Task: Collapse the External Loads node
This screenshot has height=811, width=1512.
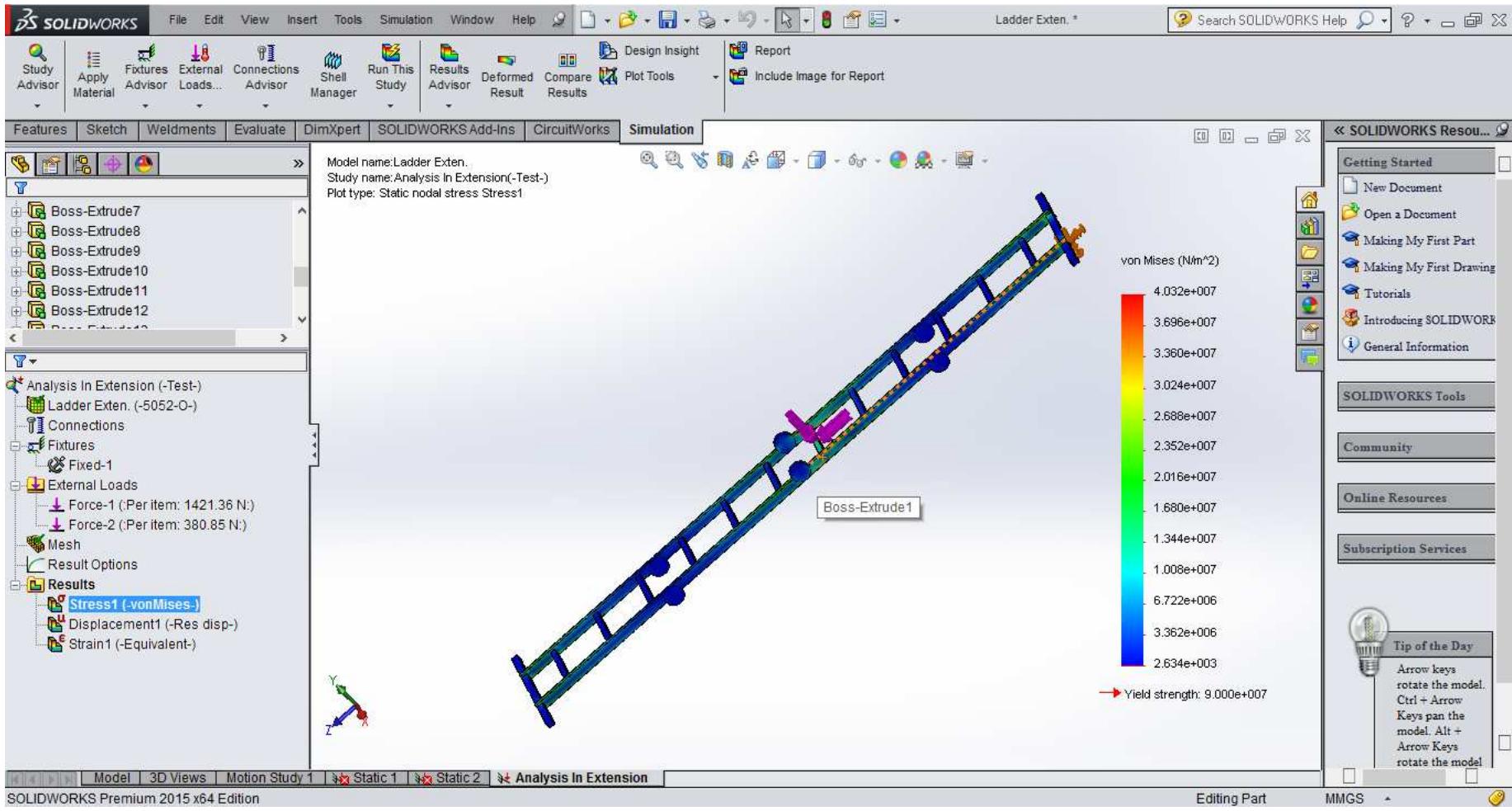Action: pyautogui.click(x=15, y=485)
